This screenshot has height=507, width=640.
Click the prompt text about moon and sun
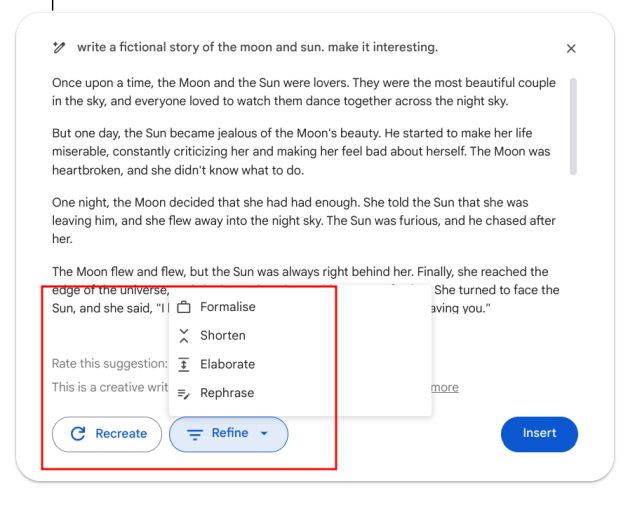point(257,48)
